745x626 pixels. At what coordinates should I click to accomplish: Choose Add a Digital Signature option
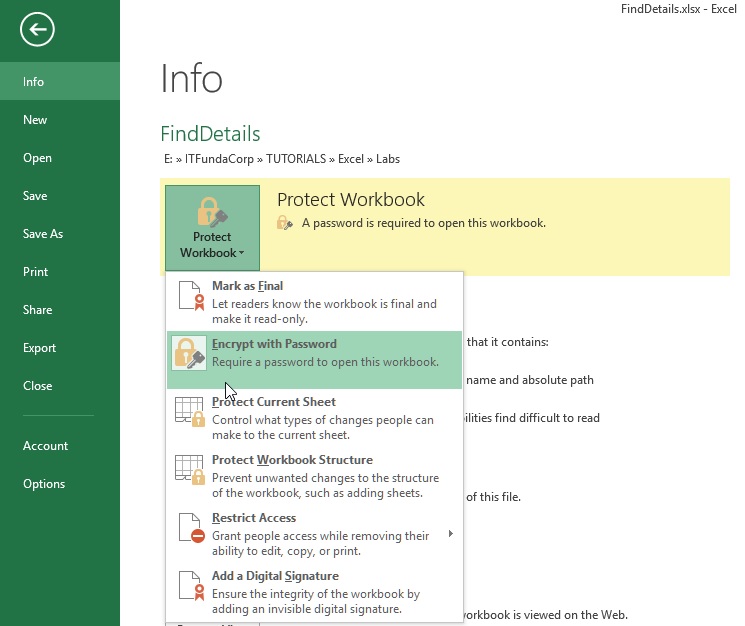(314, 592)
